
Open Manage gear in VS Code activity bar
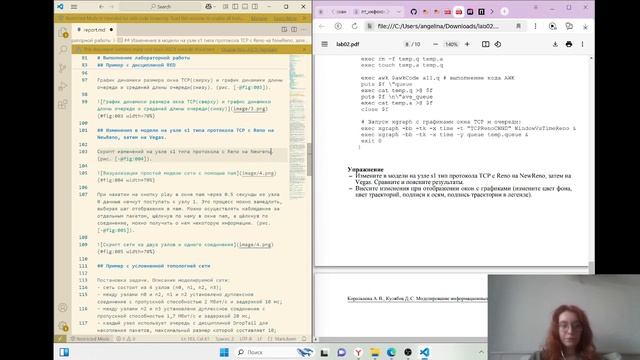[62, 326]
